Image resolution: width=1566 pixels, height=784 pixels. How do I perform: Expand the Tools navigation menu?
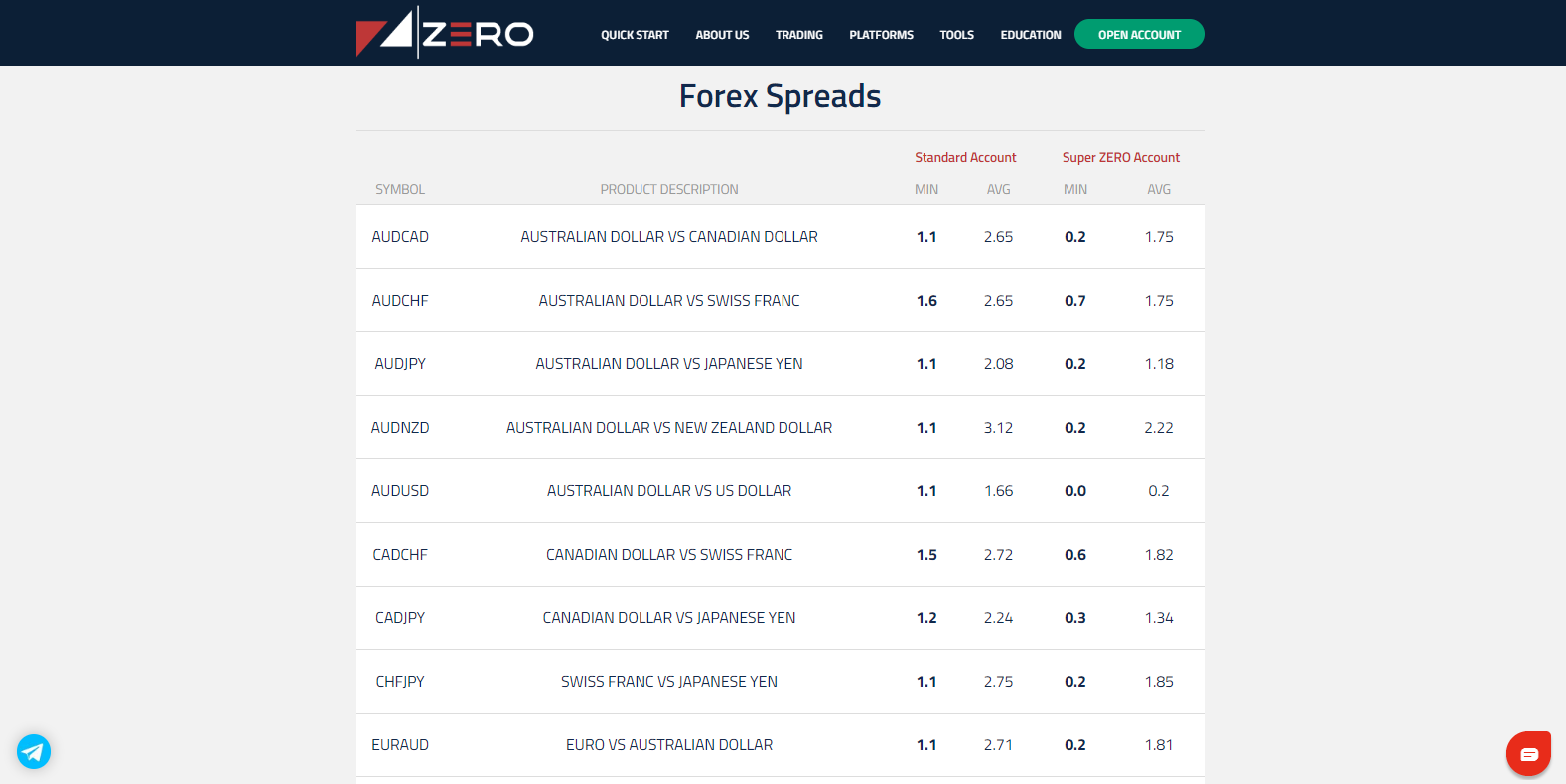[x=956, y=35]
